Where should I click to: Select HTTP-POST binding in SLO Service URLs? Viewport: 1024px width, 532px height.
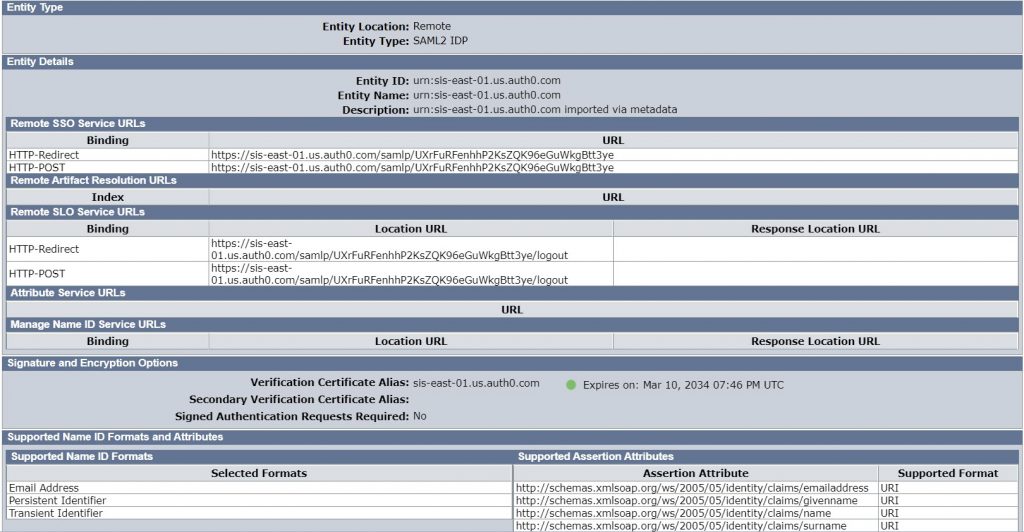click(x=37, y=274)
